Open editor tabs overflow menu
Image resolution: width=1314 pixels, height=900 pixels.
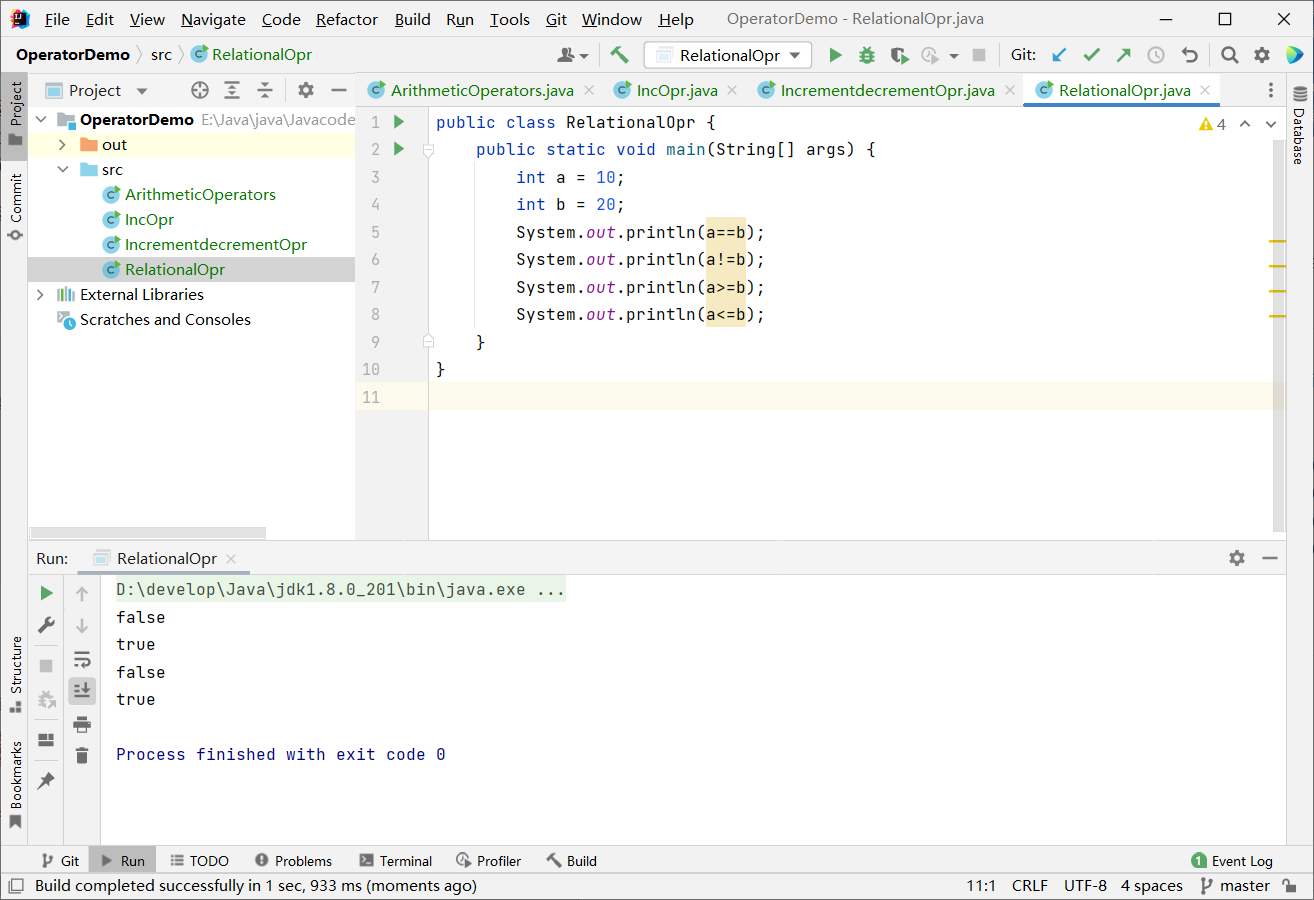[1271, 90]
